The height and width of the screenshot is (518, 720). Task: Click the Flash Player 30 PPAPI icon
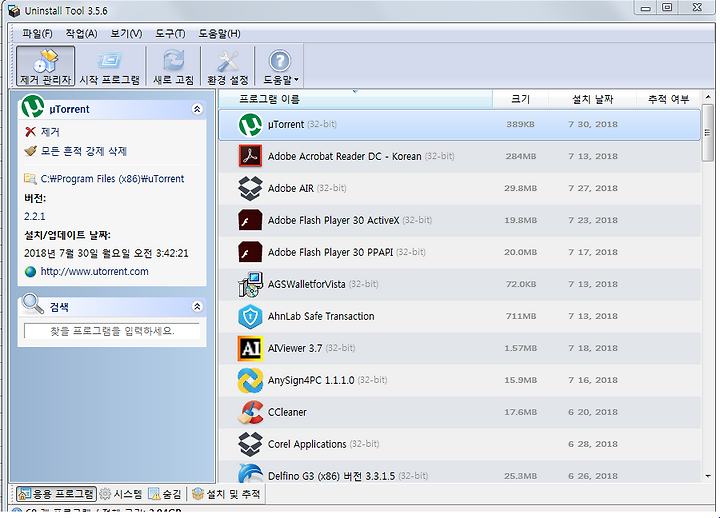(x=250, y=252)
